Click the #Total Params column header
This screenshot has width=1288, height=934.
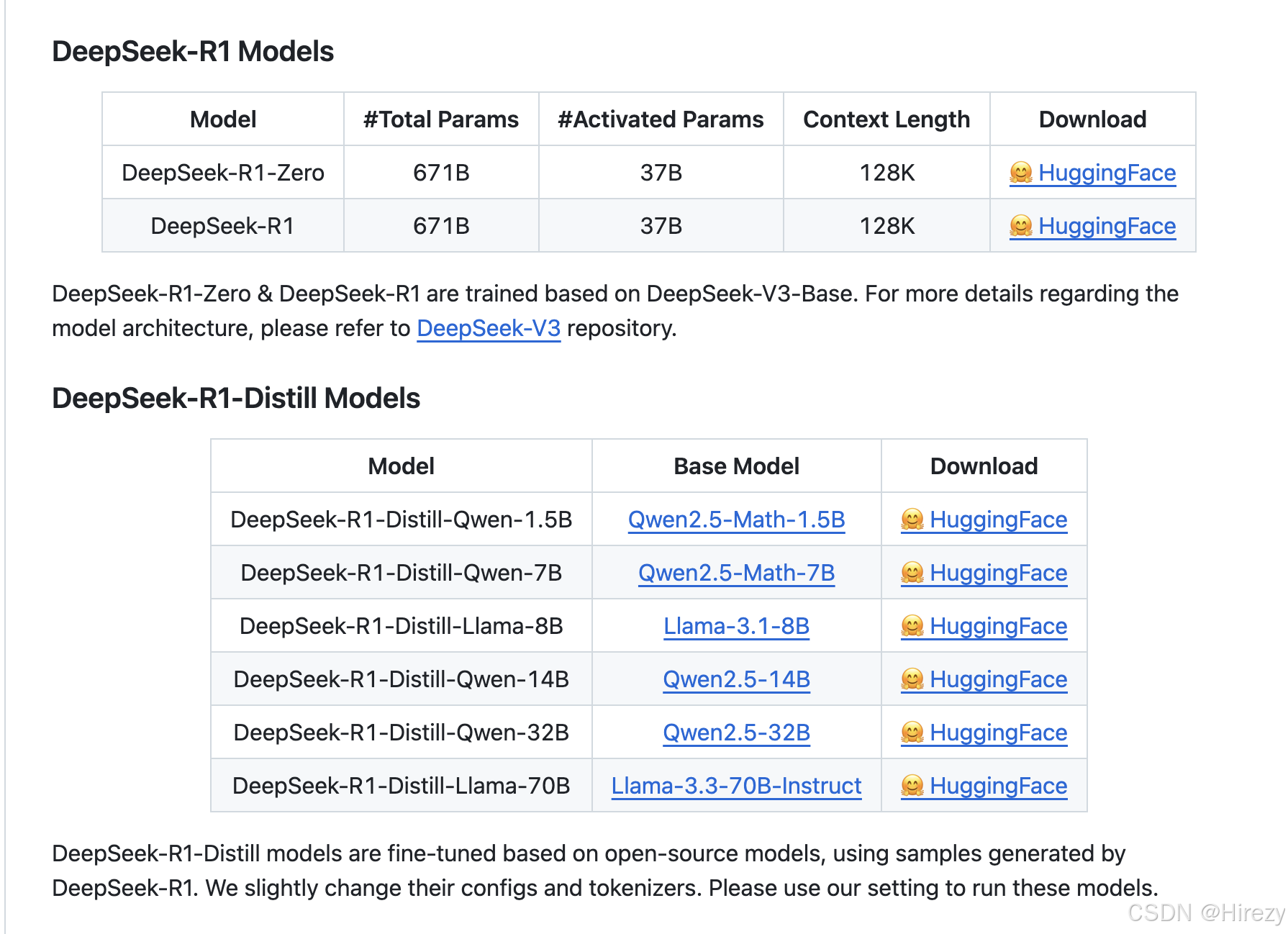pyautogui.click(x=441, y=119)
